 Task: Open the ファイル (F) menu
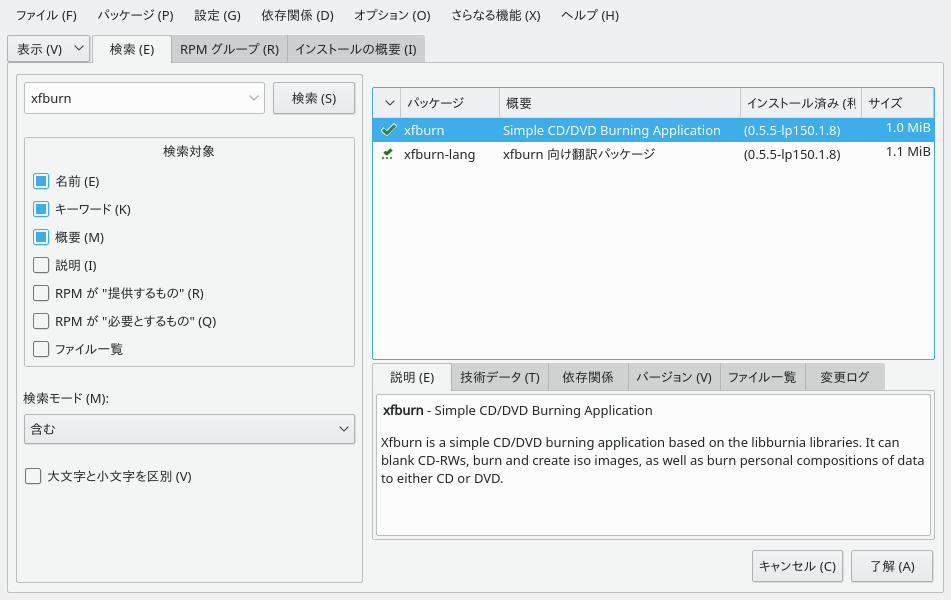46,15
